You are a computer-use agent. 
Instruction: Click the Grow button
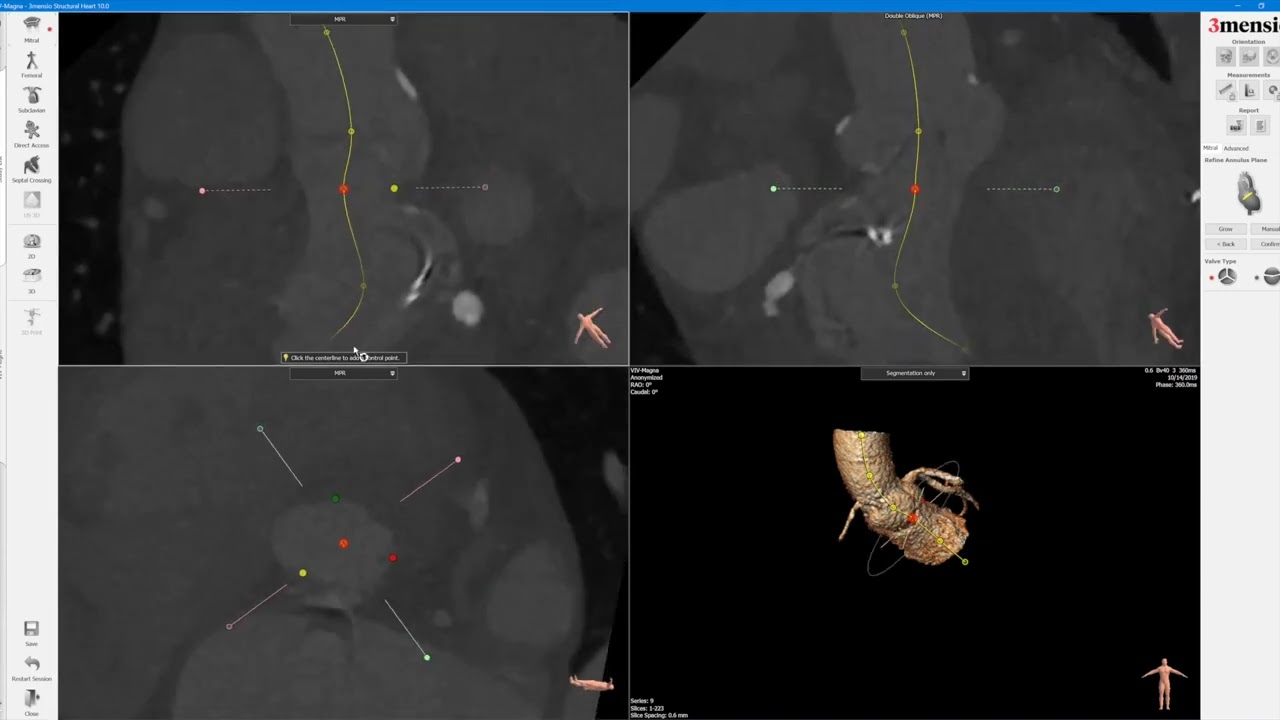click(x=1225, y=229)
